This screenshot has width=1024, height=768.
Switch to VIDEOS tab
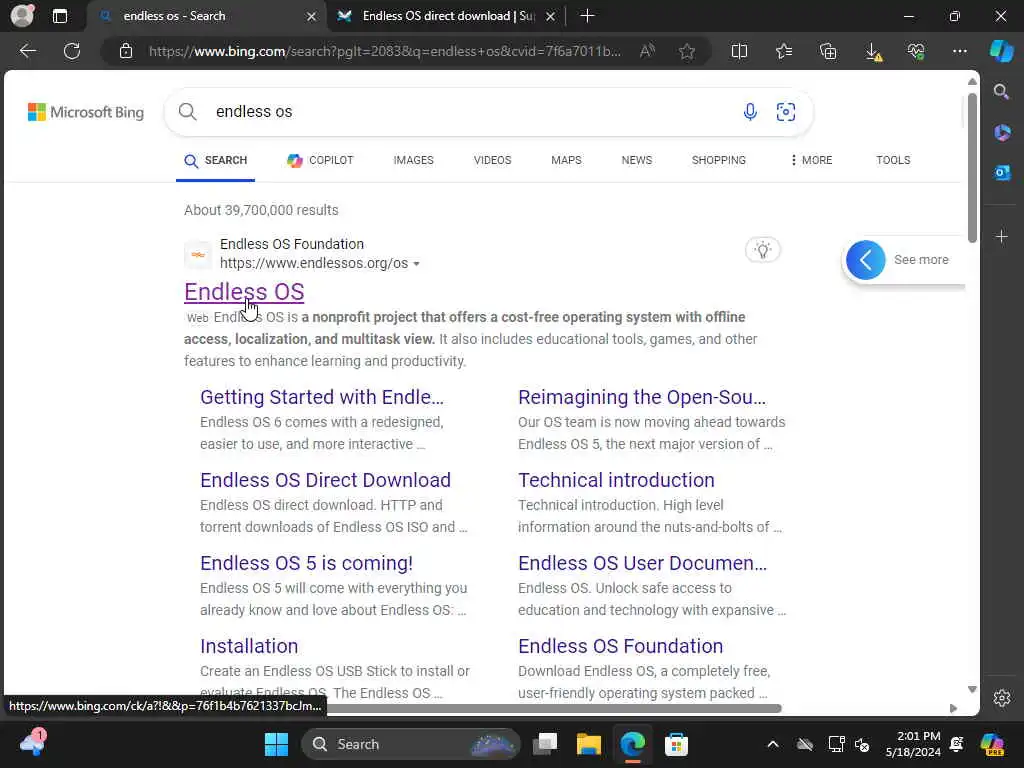coord(492,160)
